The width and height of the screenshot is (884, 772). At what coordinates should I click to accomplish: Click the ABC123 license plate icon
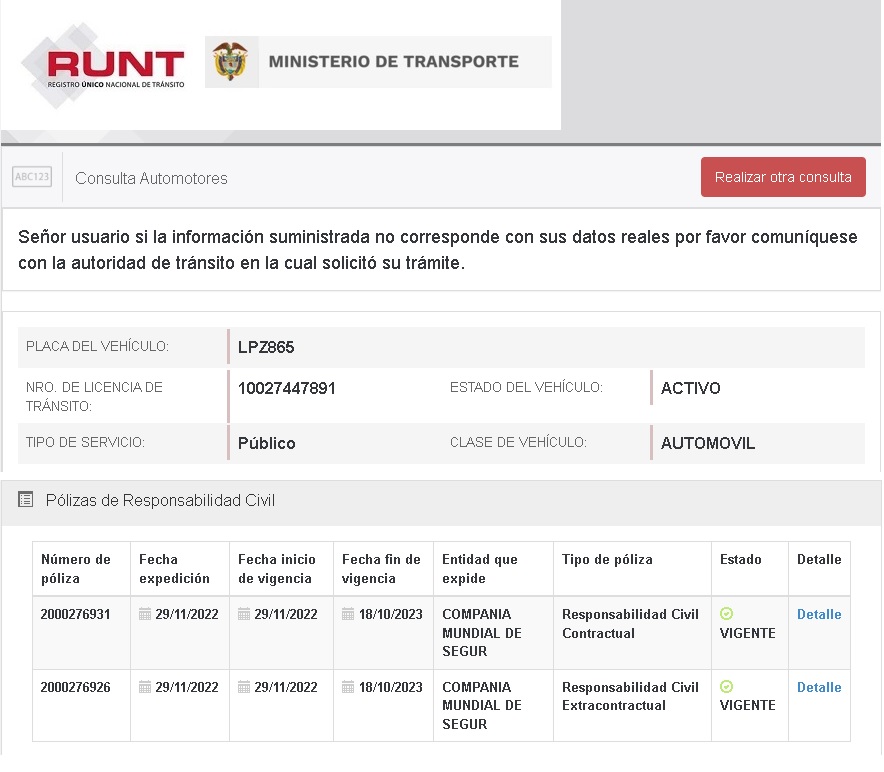(32, 177)
